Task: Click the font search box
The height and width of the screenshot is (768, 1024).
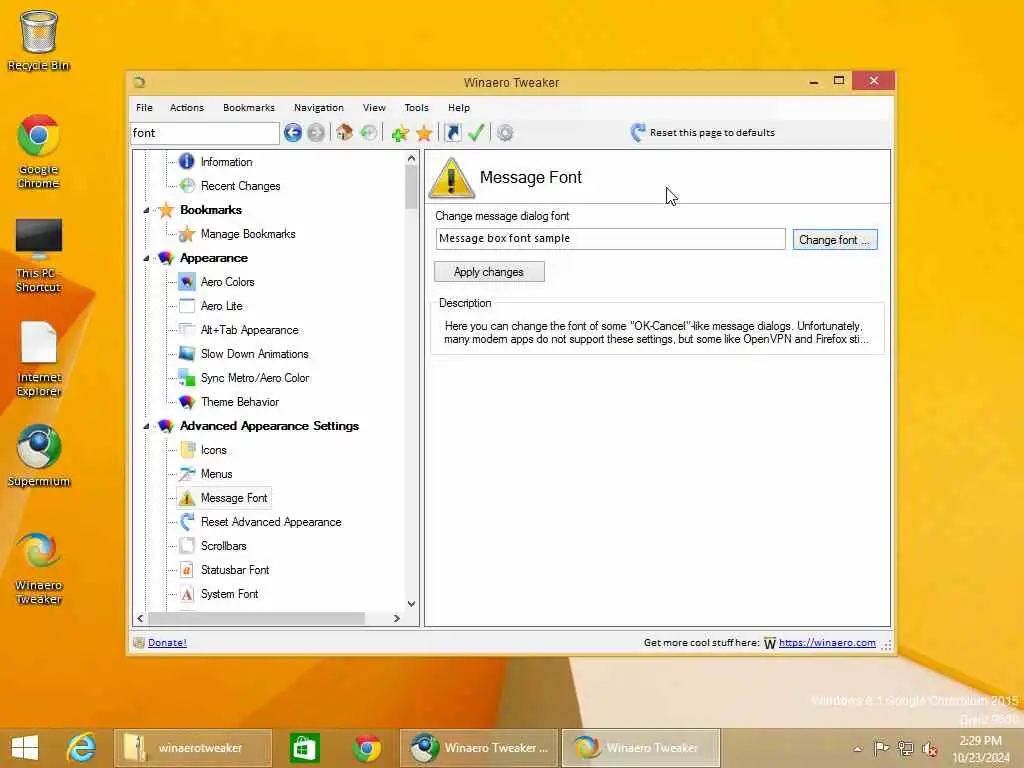Action: 205,133
